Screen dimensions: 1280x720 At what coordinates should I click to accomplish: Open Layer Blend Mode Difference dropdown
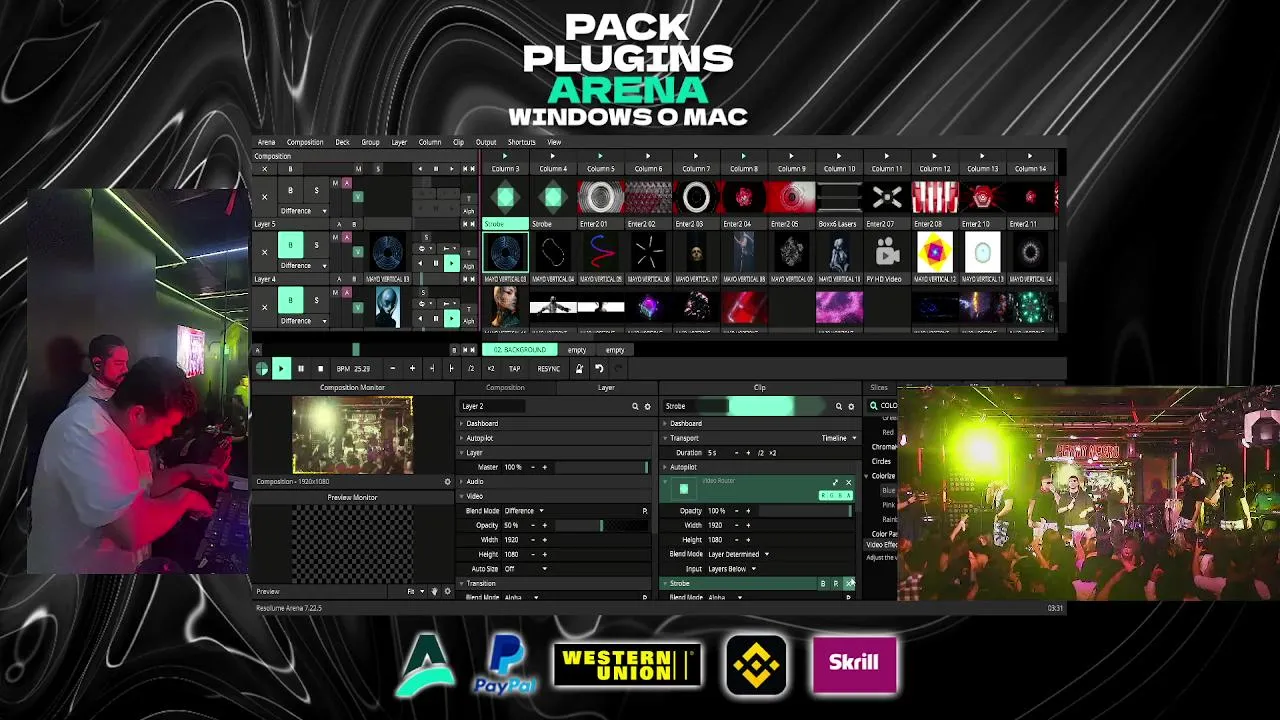click(x=525, y=511)
